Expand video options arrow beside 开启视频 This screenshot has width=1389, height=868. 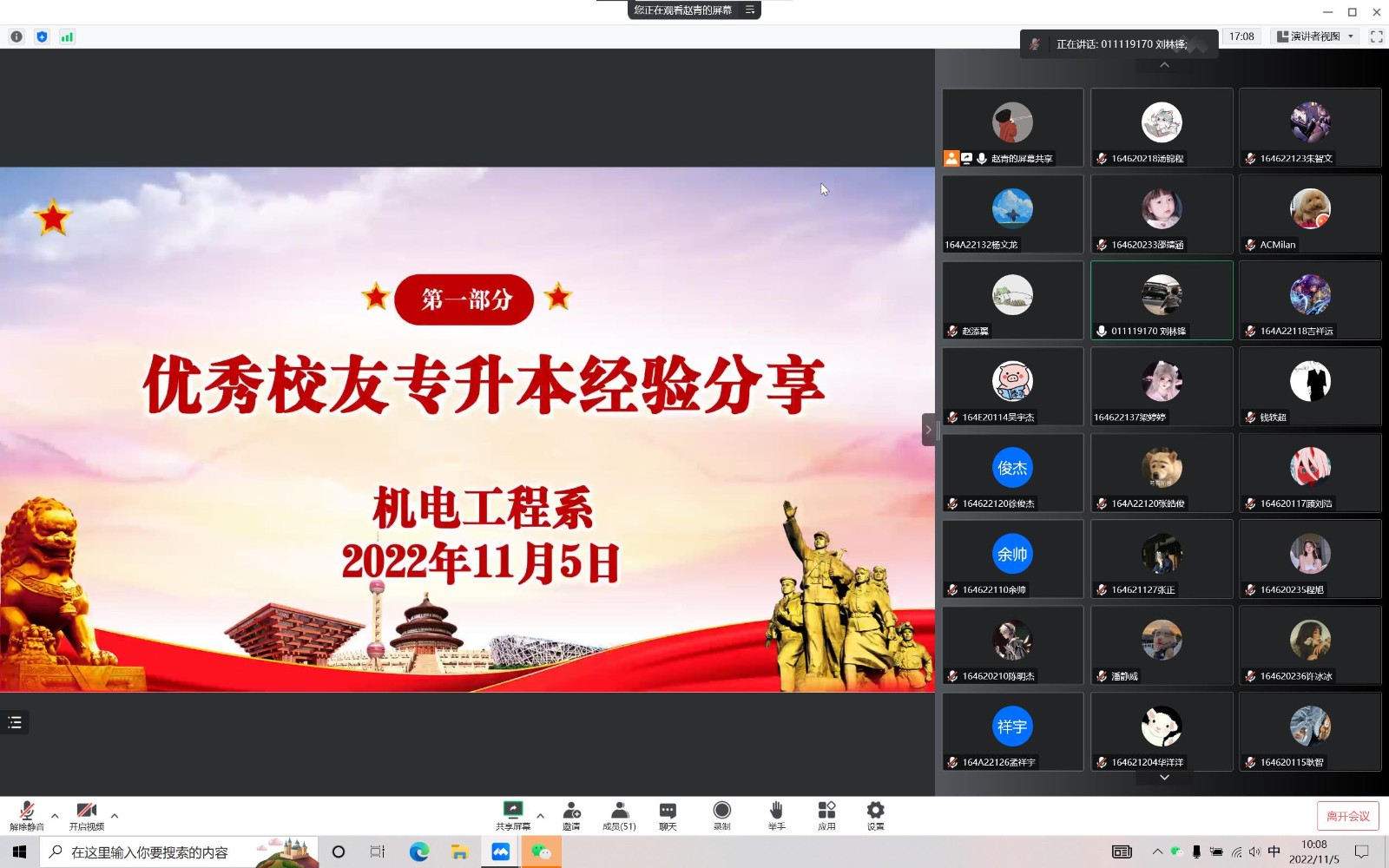click(115, 816)
